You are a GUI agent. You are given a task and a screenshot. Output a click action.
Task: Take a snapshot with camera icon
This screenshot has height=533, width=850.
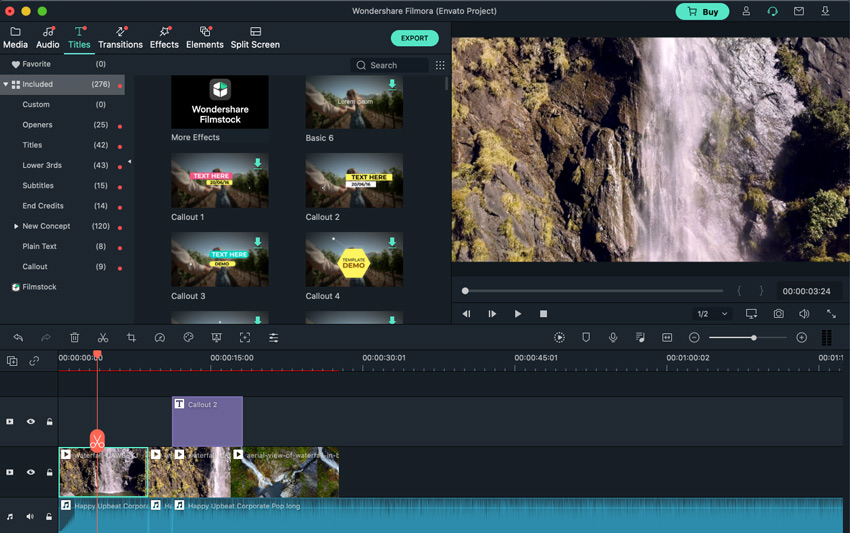click(778, 314)
